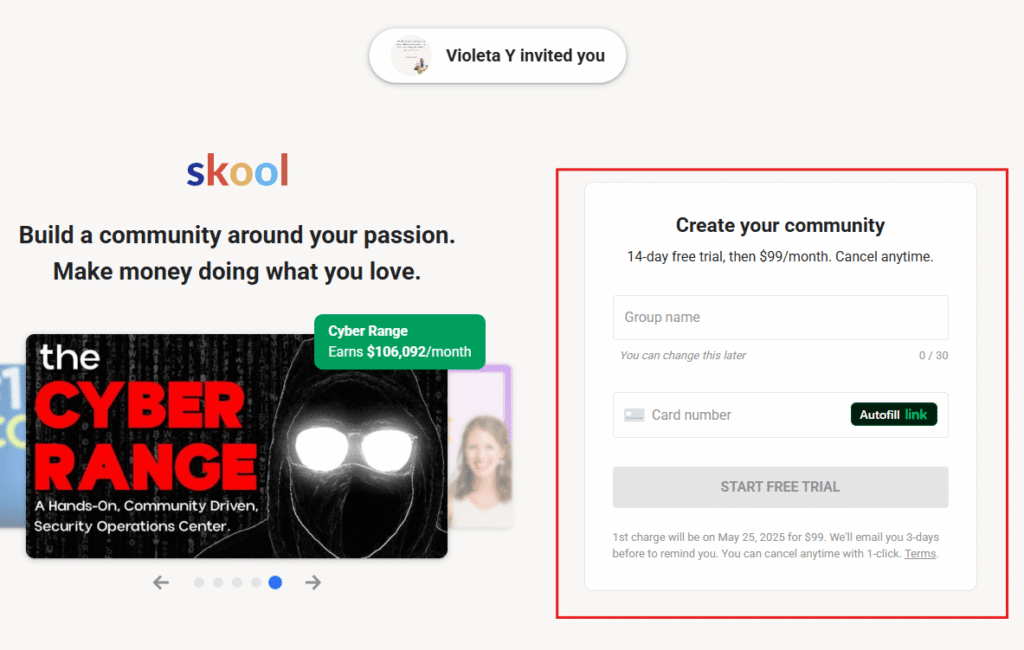Click the partially hidden woman's photo card
The width and height of the screenshot is (1024, 650).
[x=481, y=447]
